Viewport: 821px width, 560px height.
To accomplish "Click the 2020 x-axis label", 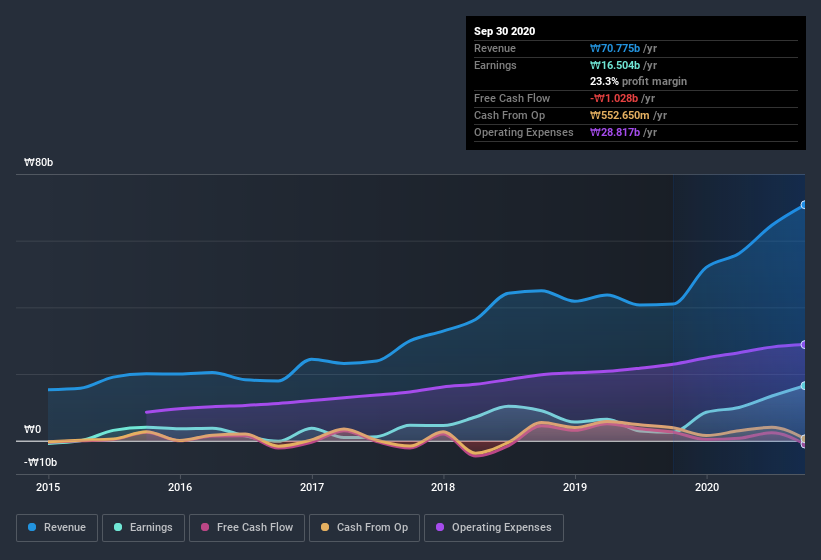I will pos(707,487).
